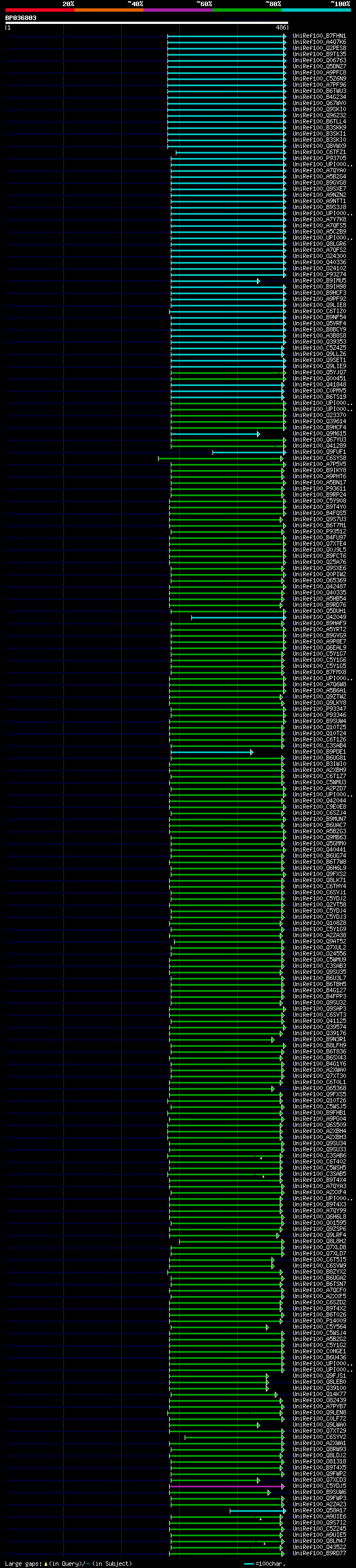
Task: Open hit UniRef100_C5YDJ5
Action: 319,1486
